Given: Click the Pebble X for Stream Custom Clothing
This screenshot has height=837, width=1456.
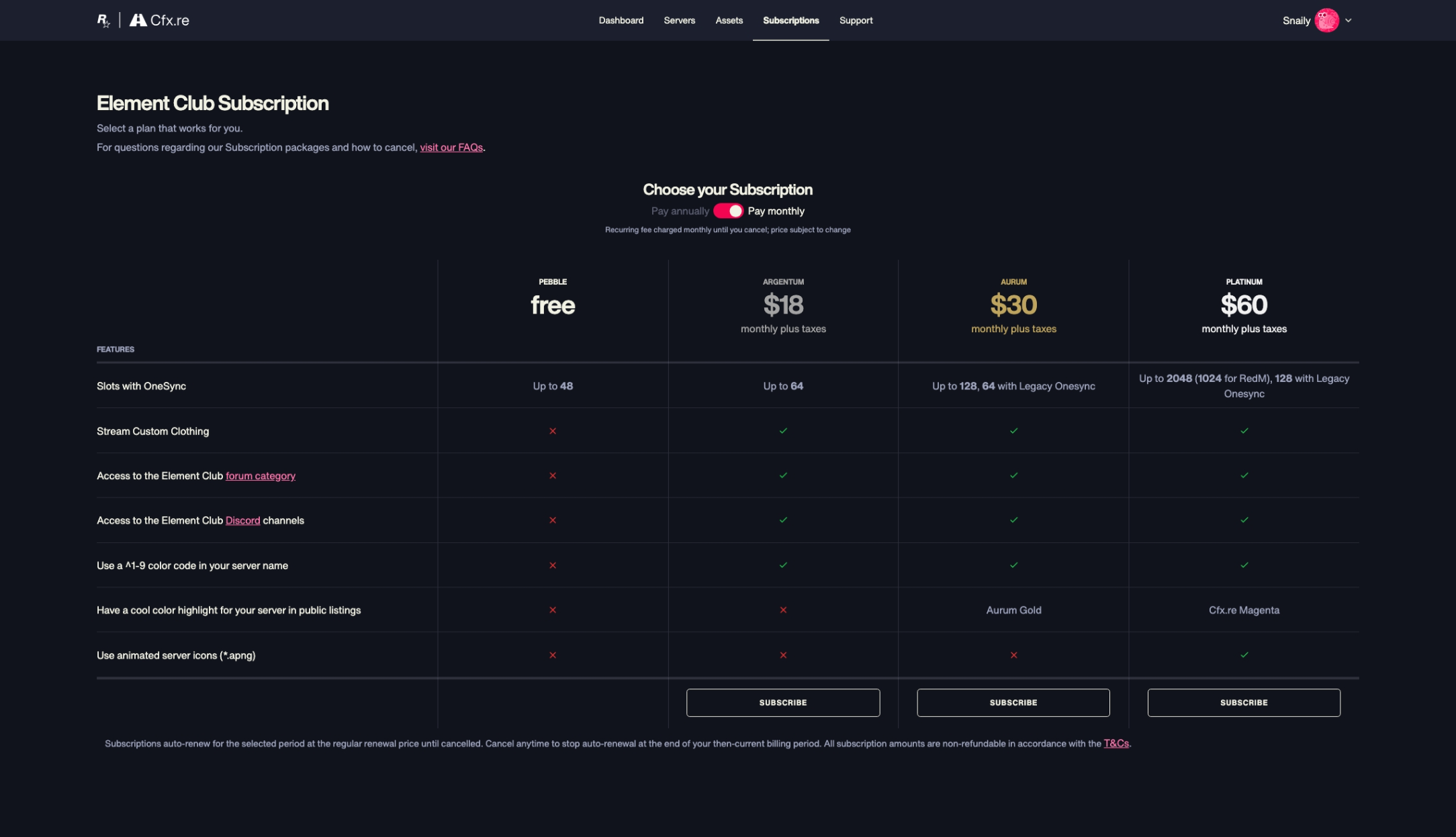Looking at the screenshot, I should click(x=553, y=431).
